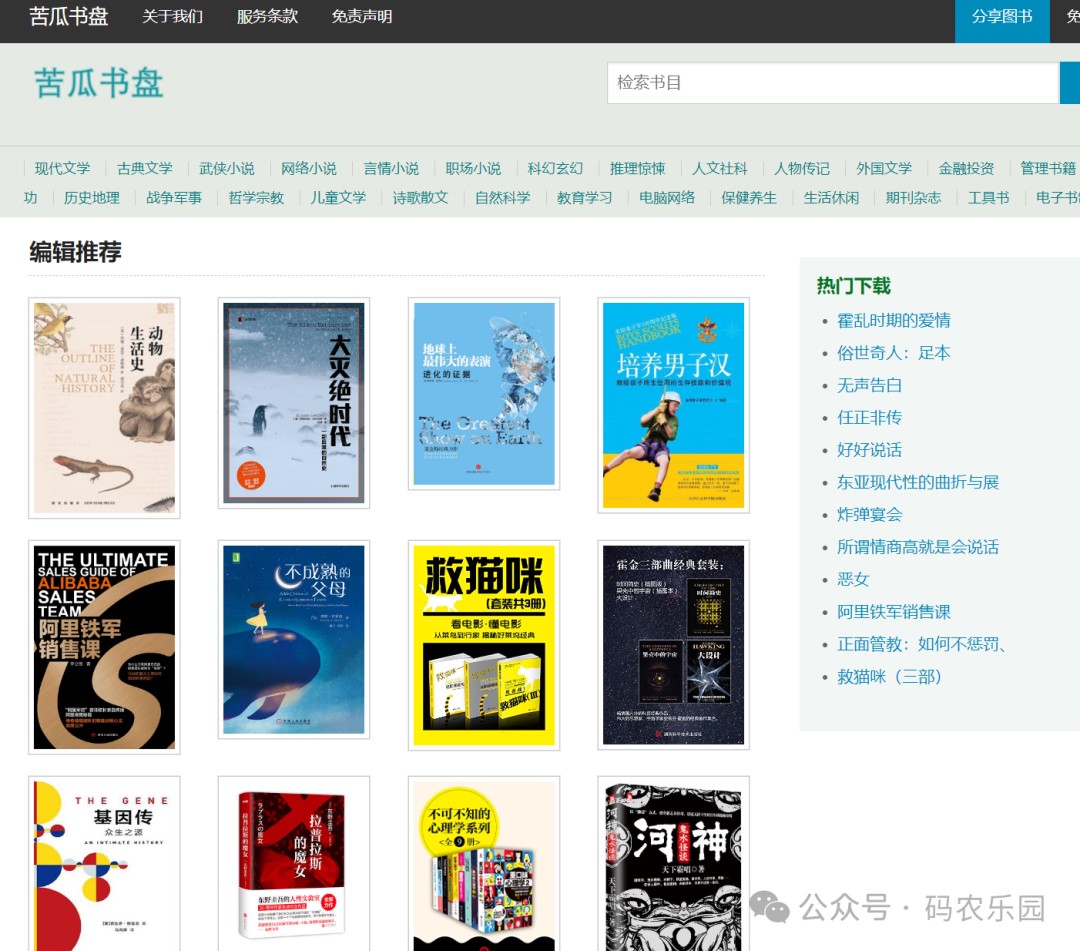The width and height of the screenshot is (1080, 951).
Task: Select the 诗歌散文 category
Action: point(420,198)
